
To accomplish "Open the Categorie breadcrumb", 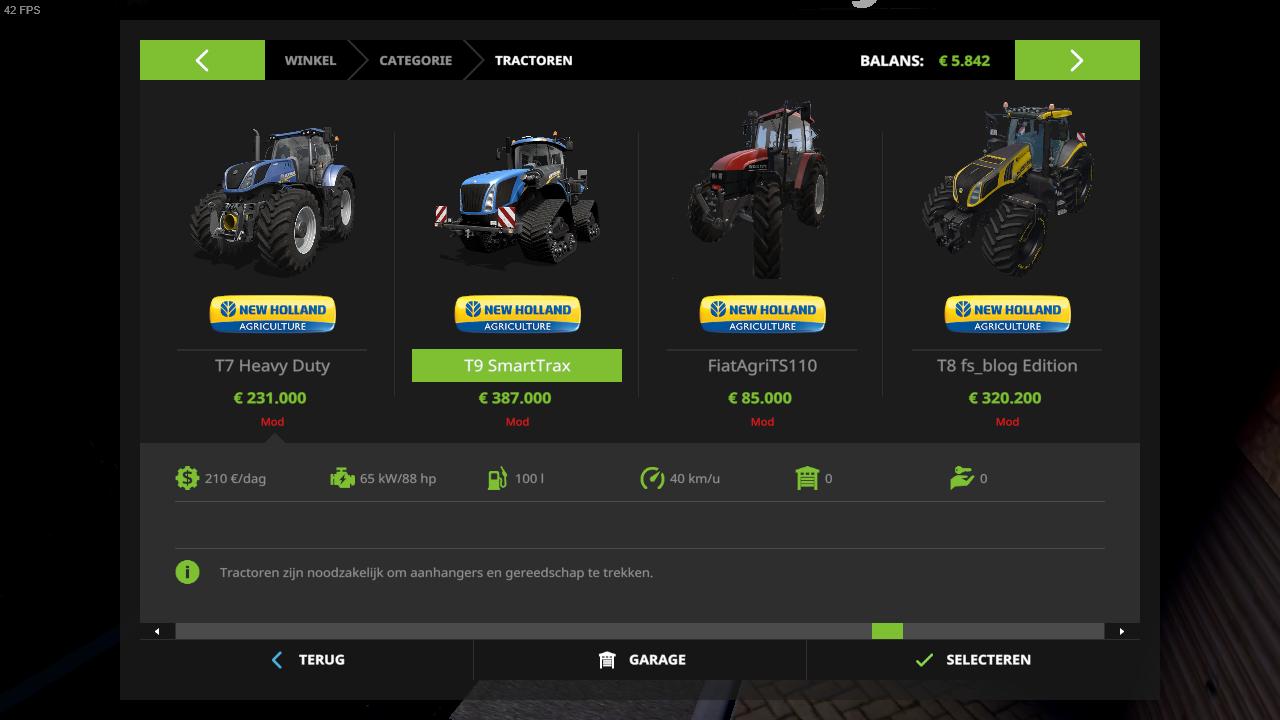I will point(415,60).
